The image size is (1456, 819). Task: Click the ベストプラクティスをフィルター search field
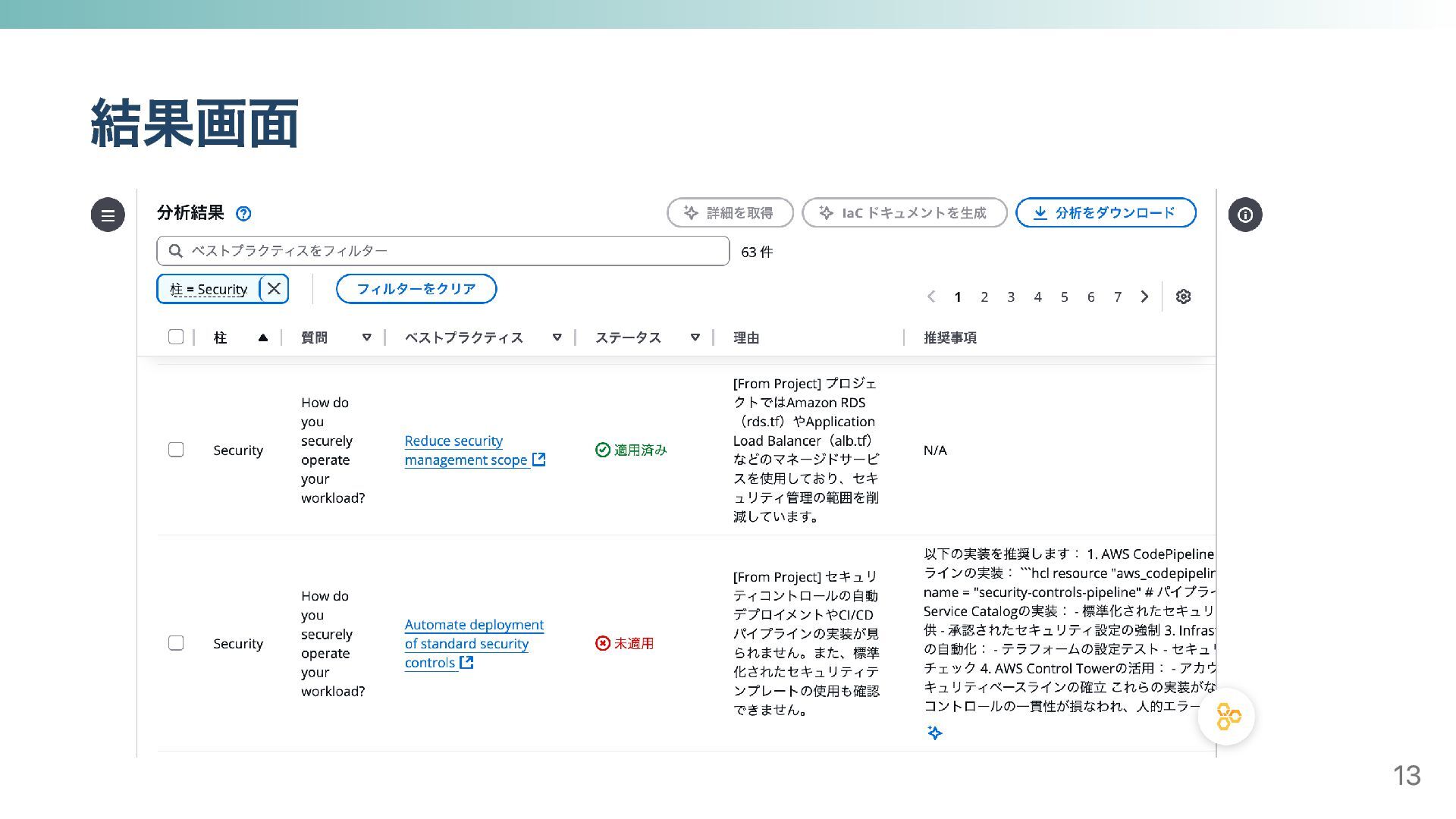click(x=443, y=251)
